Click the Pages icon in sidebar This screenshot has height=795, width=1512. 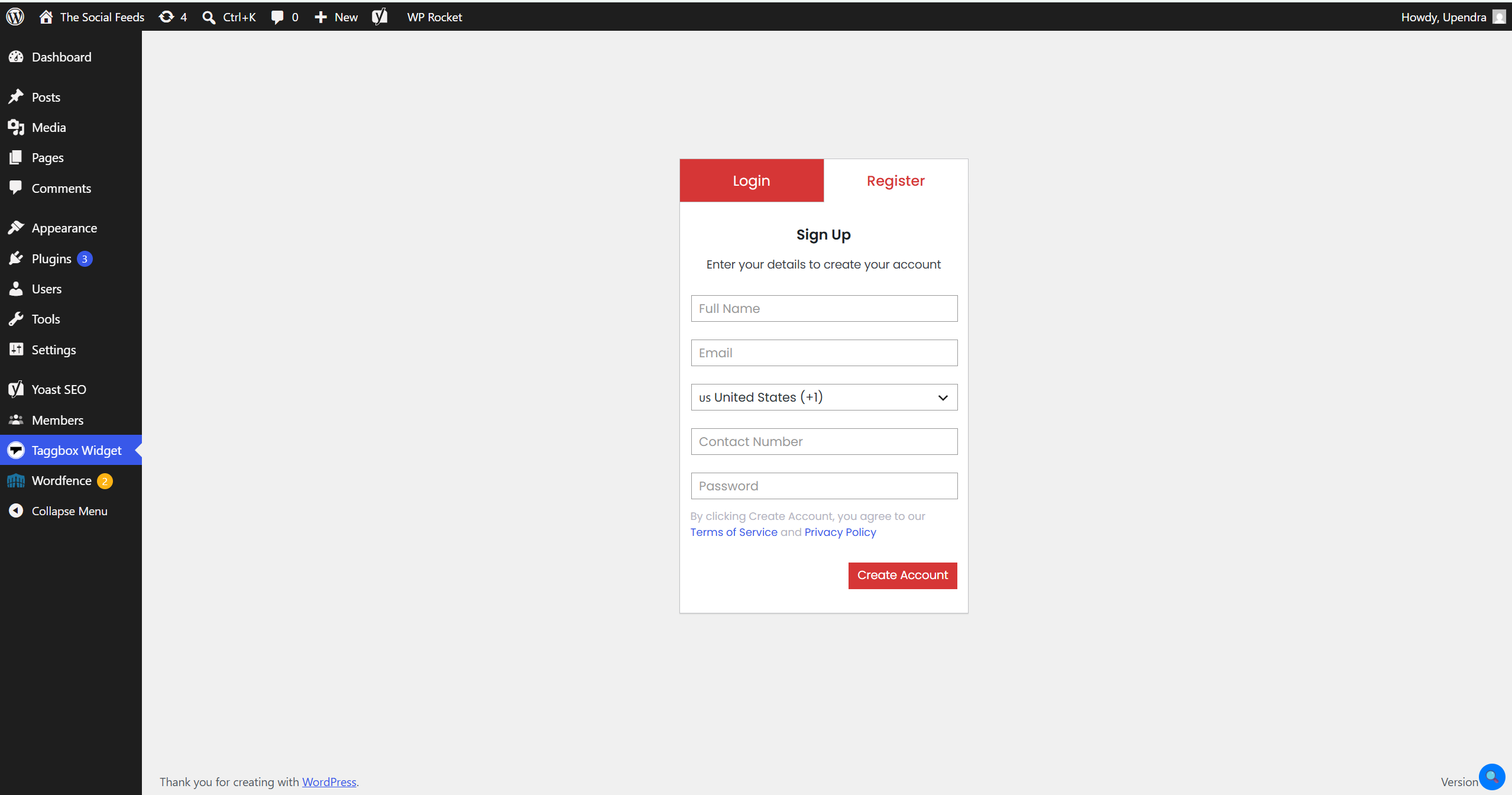tap(16, 157)
